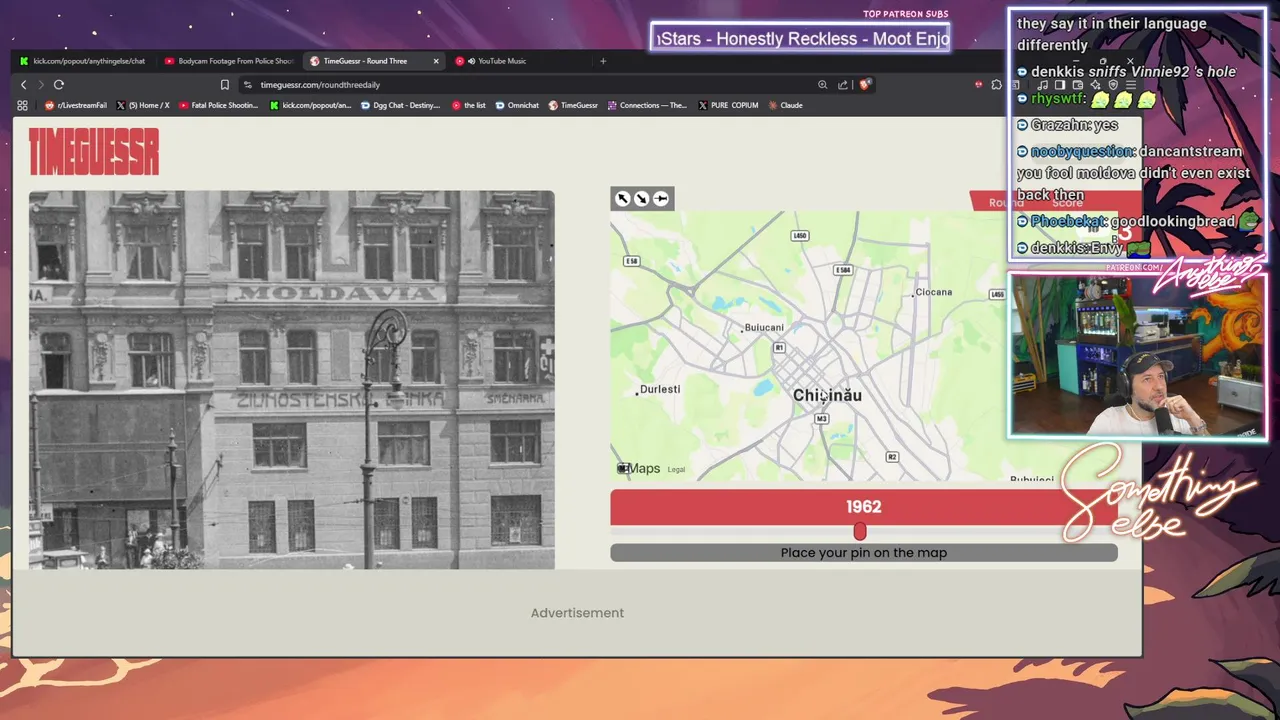Image resolution: width=1280 pixels, height=720 pixels.
Task: Open 'the list' bookmark
Action: (x=468, y=105)
